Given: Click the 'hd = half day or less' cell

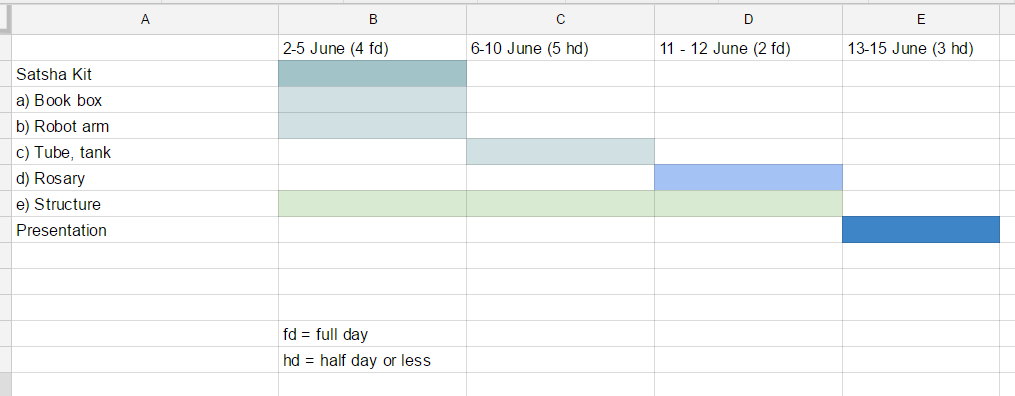Looking at the screenshot, I should point(373,360).
